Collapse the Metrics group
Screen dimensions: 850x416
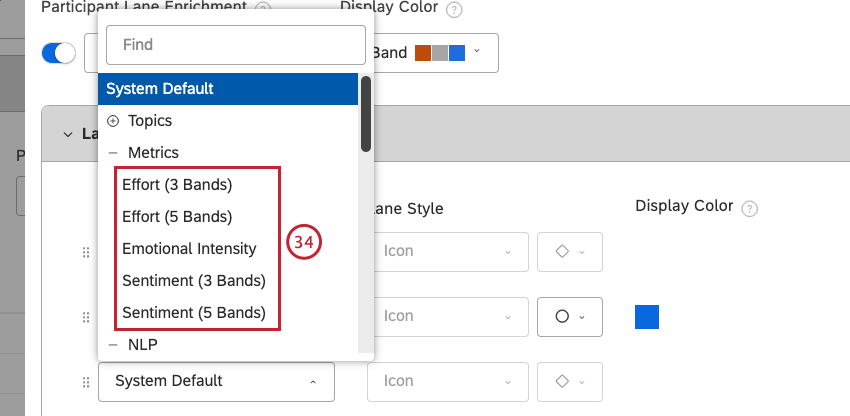(112, 153)
